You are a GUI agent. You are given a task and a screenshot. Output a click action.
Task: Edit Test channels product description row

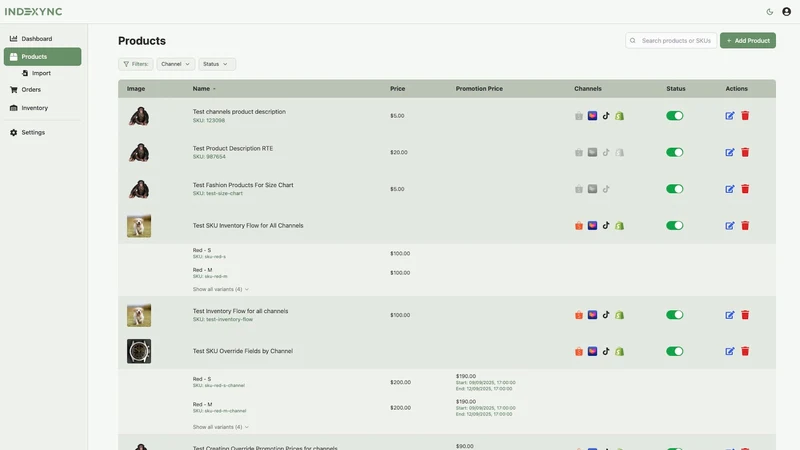pyautogui.click(x=730, y=116)
